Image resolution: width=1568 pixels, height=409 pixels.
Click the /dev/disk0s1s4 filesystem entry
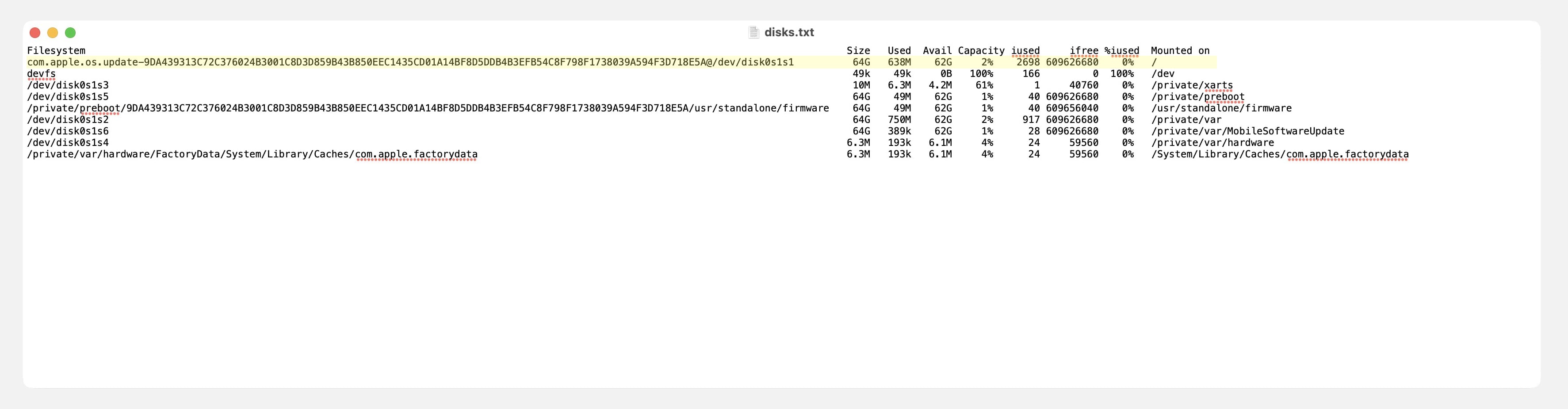pyautogui.click(x=68, y=142)
